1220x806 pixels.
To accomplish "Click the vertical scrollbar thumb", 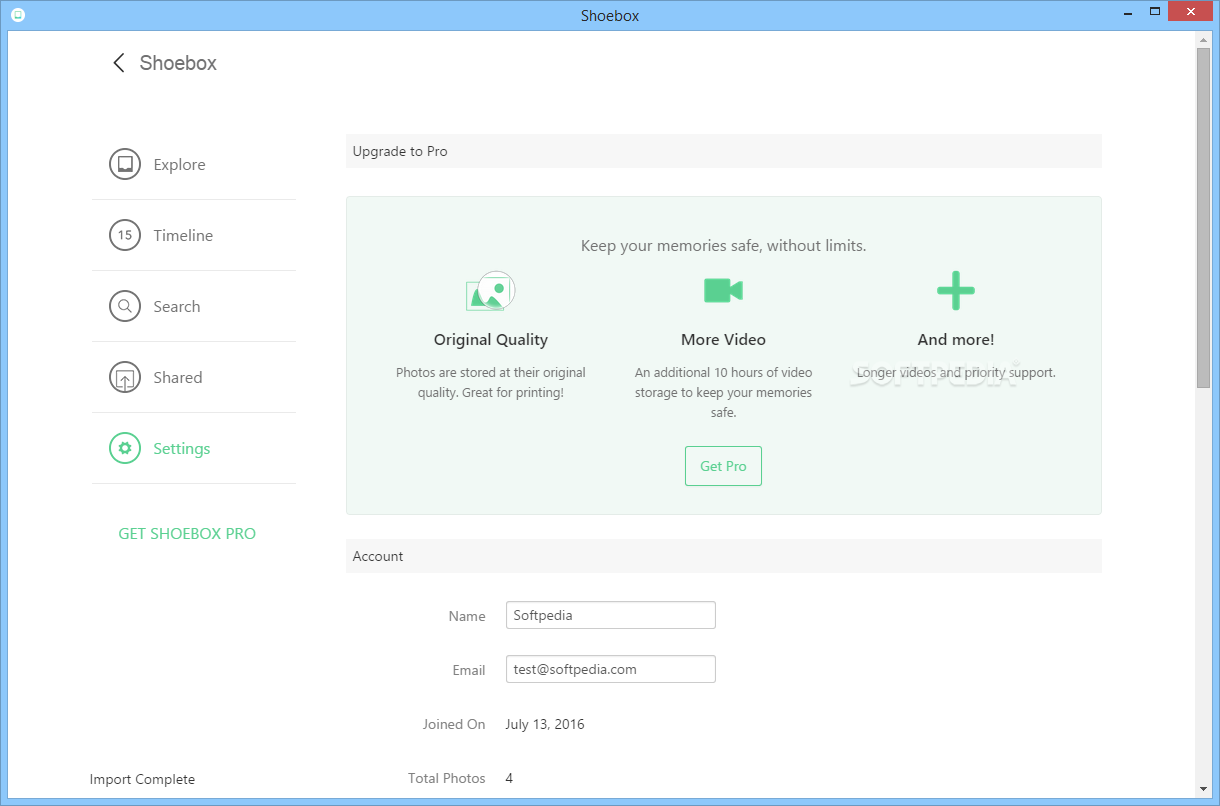I will tap(1203, 217).
